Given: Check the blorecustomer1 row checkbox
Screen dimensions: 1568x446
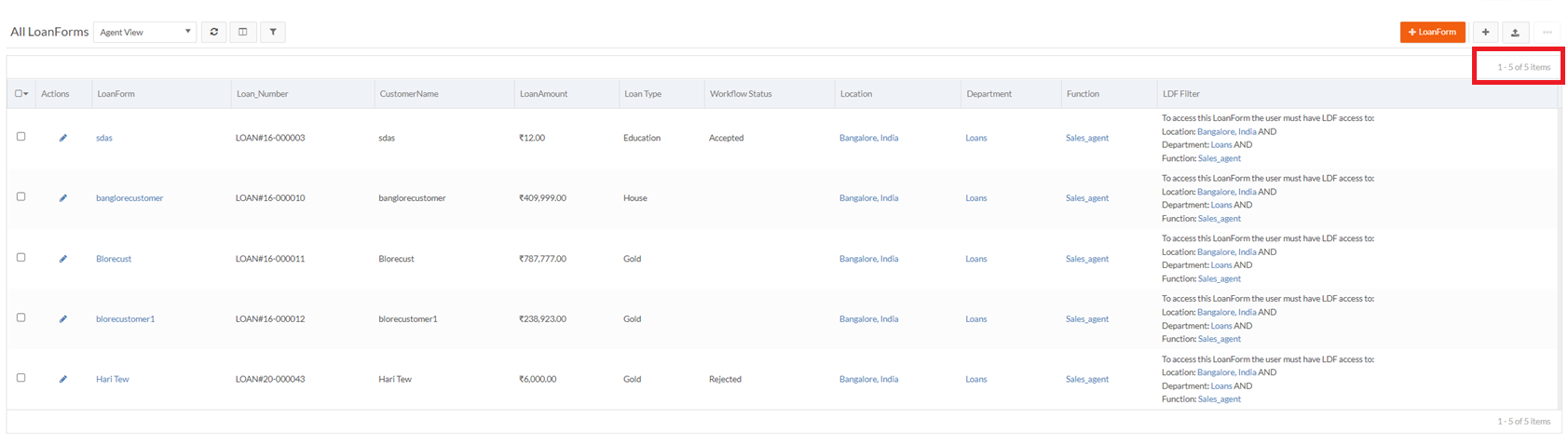Looking at the screenshot, I should pos(20,318).
